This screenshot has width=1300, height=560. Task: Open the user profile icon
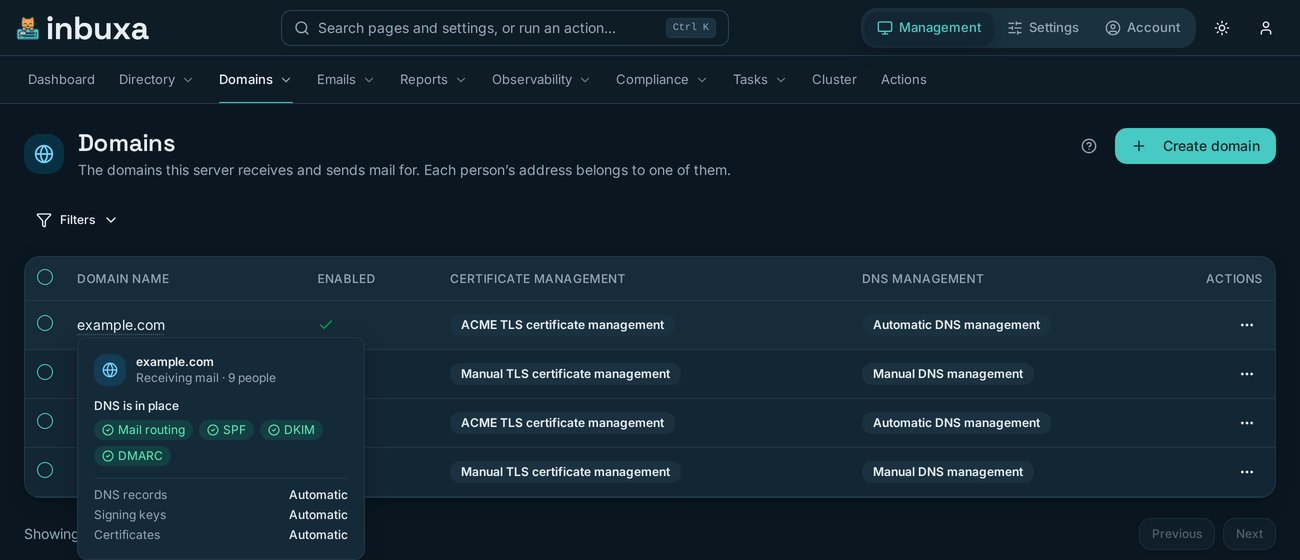click(x=1266, y=28)
